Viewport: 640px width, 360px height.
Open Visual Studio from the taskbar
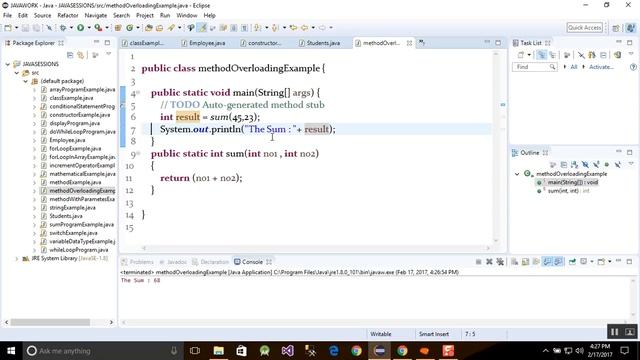pos(287,351)
